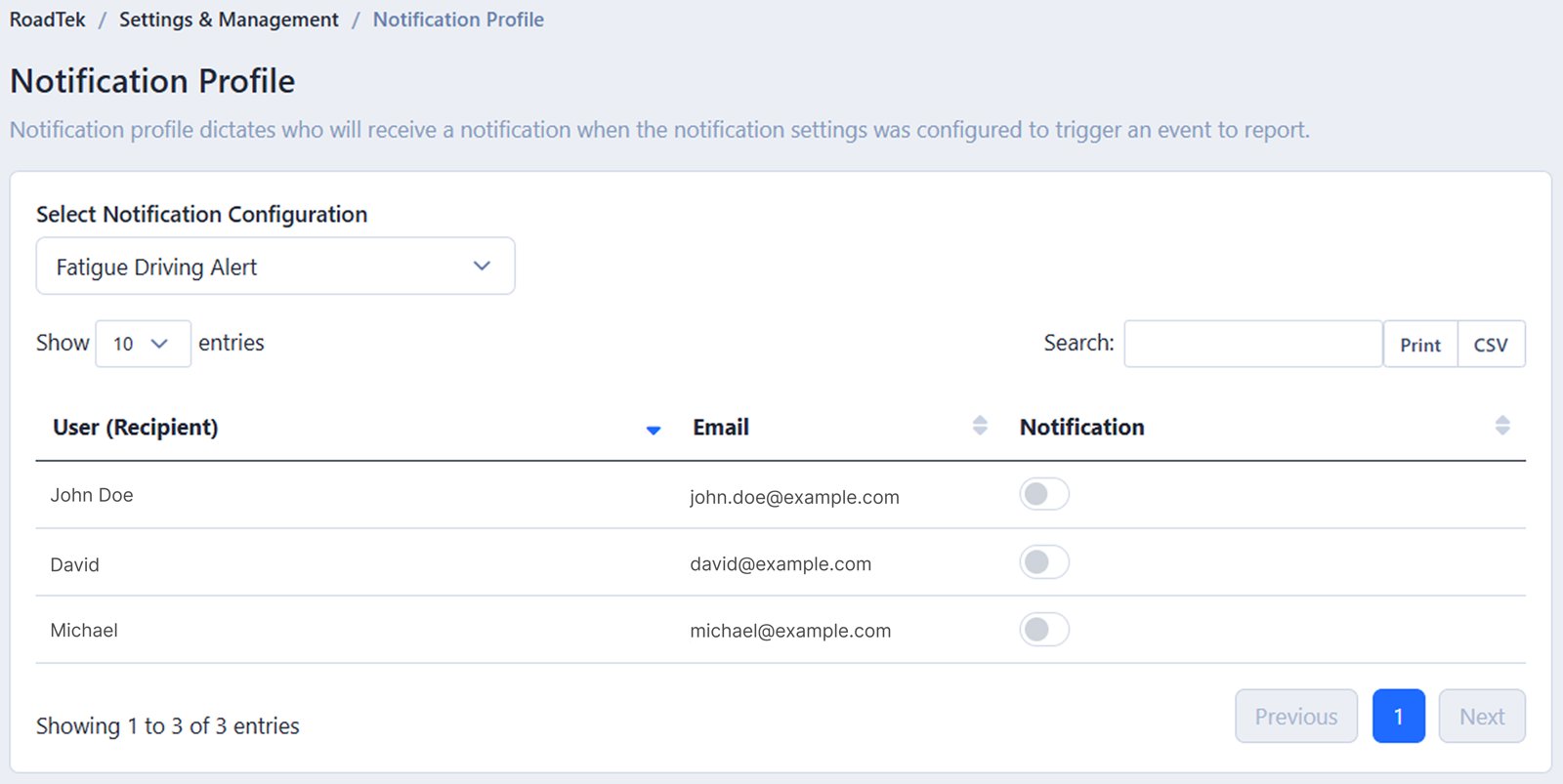Click the Email column header
Viewport: 1563px width, 784px height.
721,428
